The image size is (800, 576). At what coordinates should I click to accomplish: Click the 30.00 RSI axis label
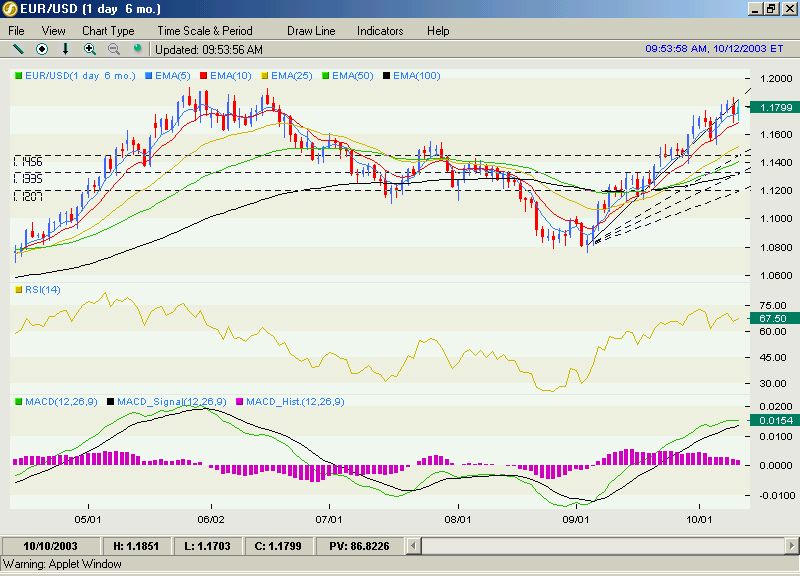tap(773, 383)
